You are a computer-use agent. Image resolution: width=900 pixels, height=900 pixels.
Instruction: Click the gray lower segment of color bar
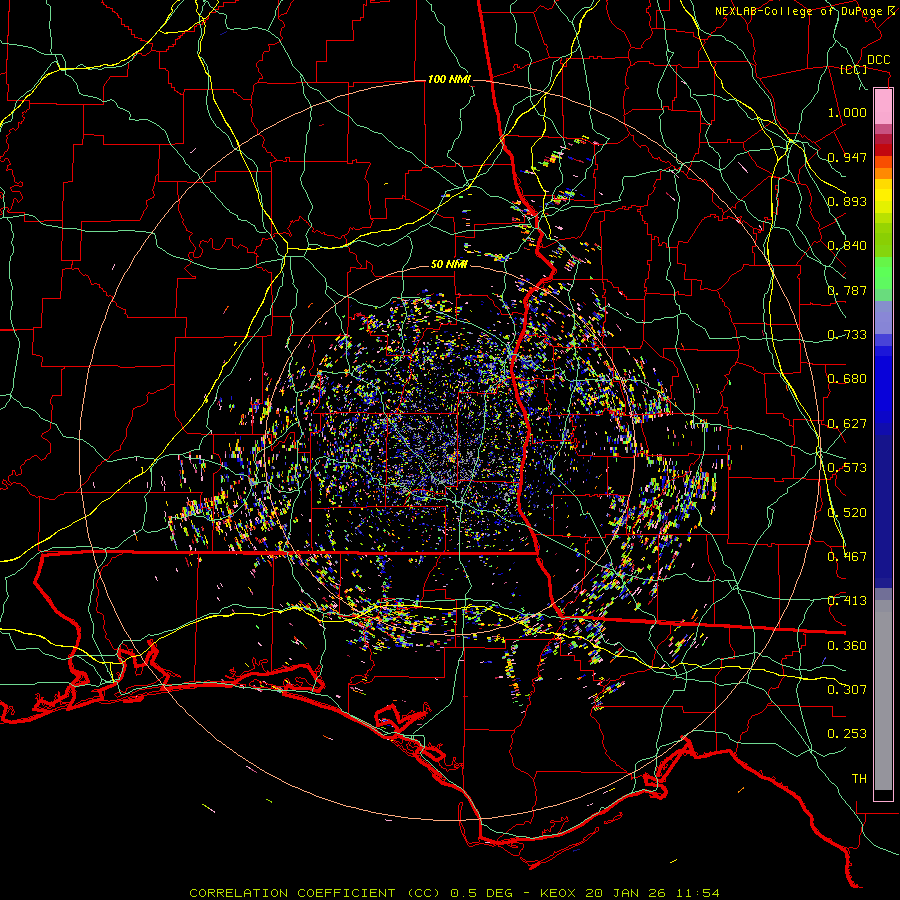[883, 695]
